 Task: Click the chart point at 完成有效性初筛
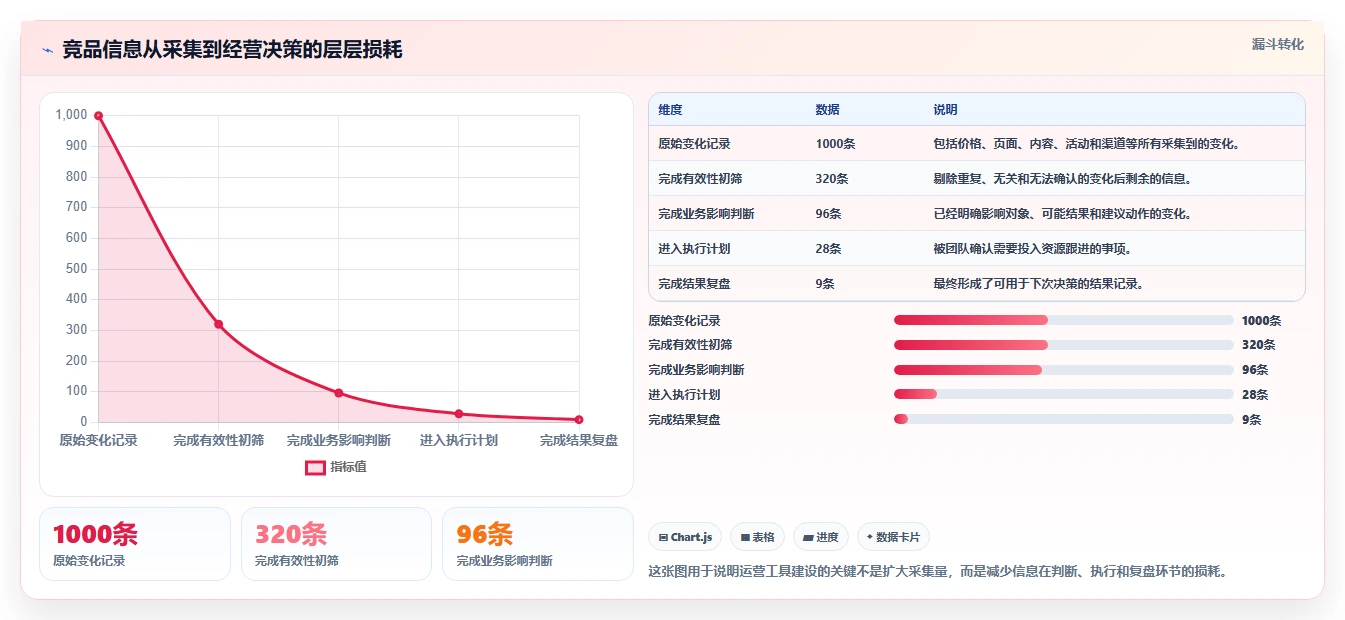218,324
